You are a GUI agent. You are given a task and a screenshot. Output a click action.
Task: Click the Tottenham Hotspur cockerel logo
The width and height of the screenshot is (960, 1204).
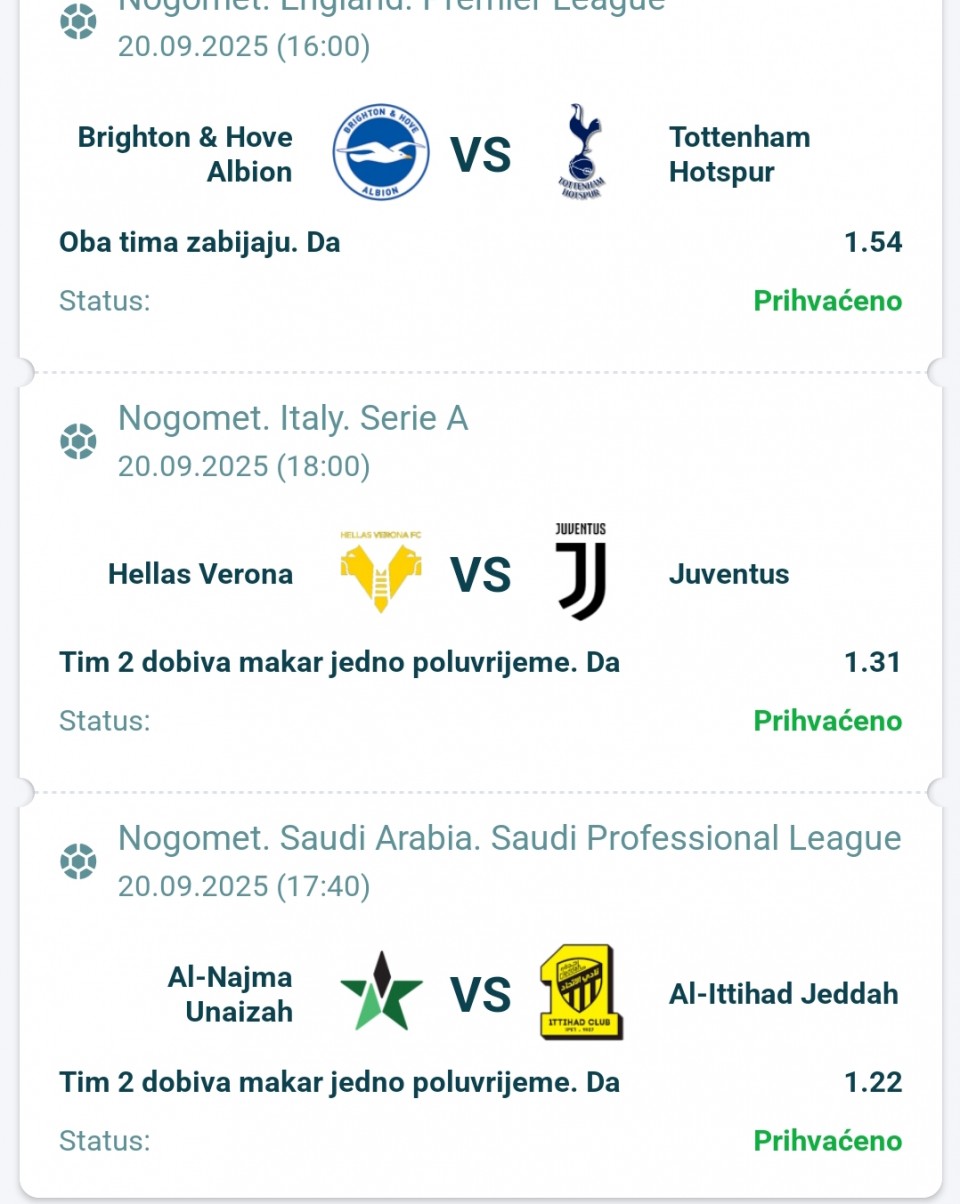(580, 152)
